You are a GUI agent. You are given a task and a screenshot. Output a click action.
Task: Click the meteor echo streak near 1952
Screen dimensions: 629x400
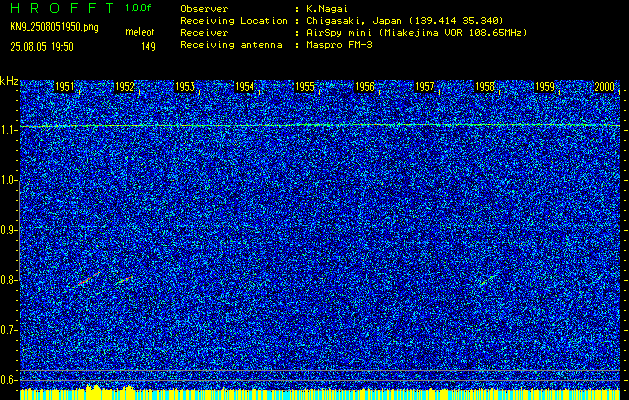click(x=124, y=280)
